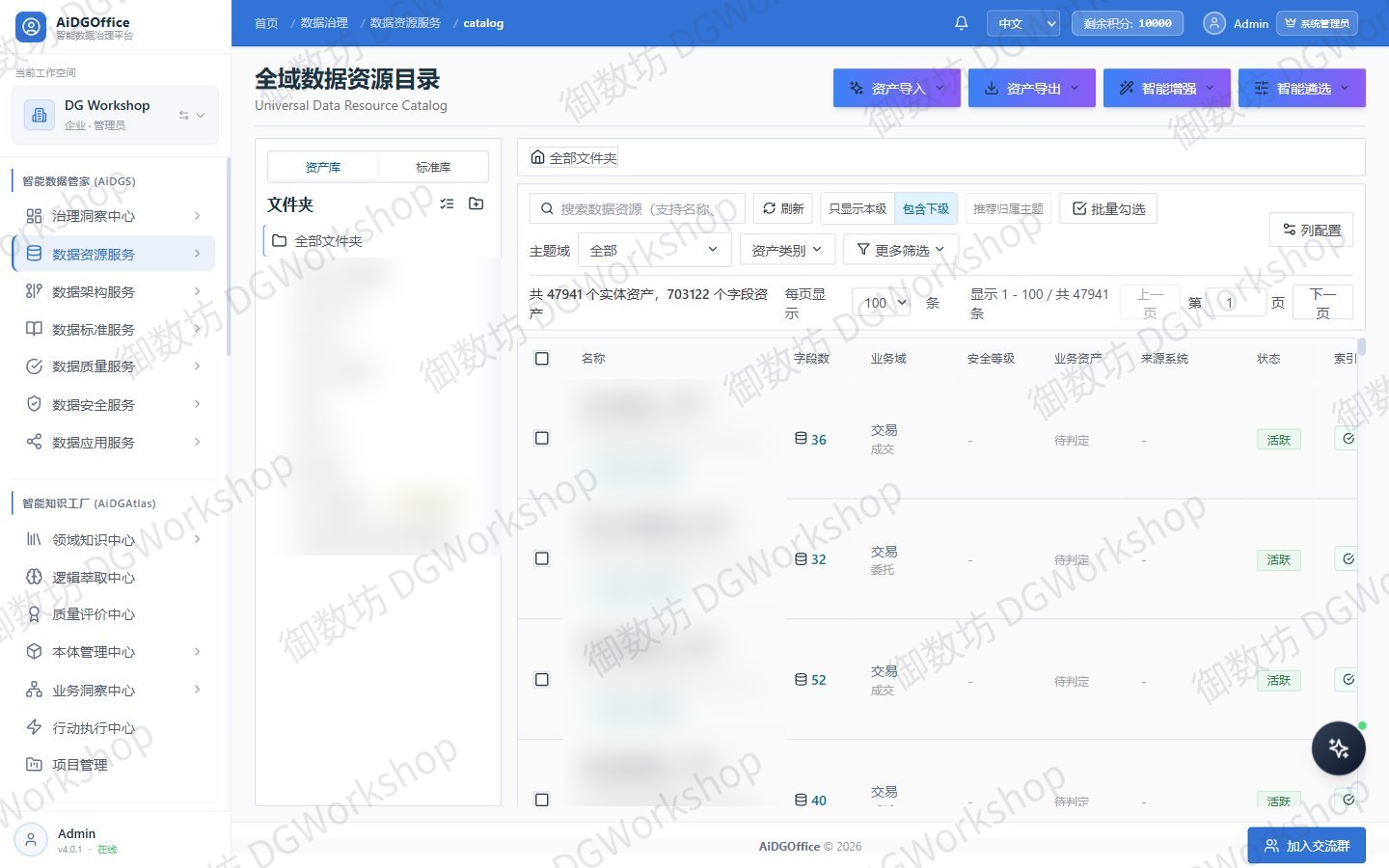The width and height of the screenshot is (1389, 868).
Task: Click the AiDGOffice logo icon
Action: pos(32,27)
